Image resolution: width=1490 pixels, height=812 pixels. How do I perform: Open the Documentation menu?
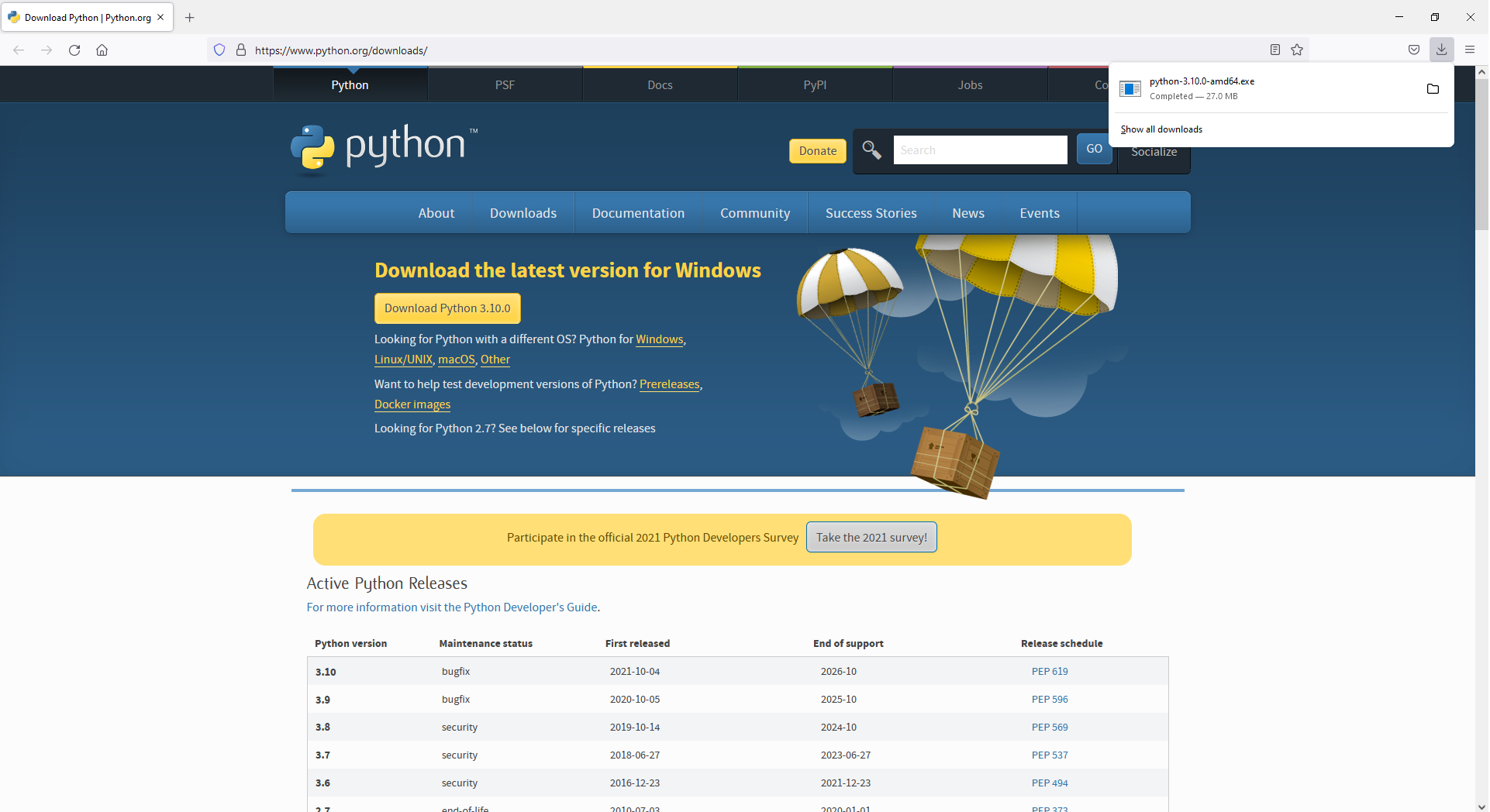tap(639, 213)
